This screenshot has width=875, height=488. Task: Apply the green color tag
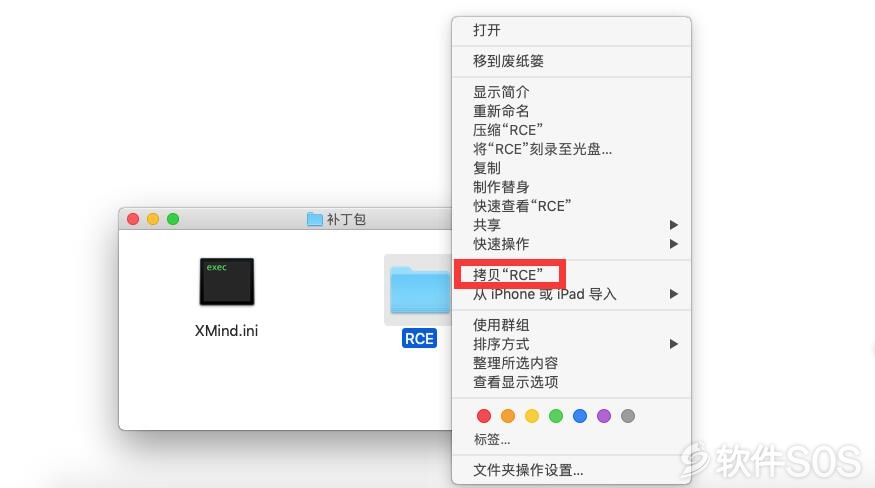(556, 416)
